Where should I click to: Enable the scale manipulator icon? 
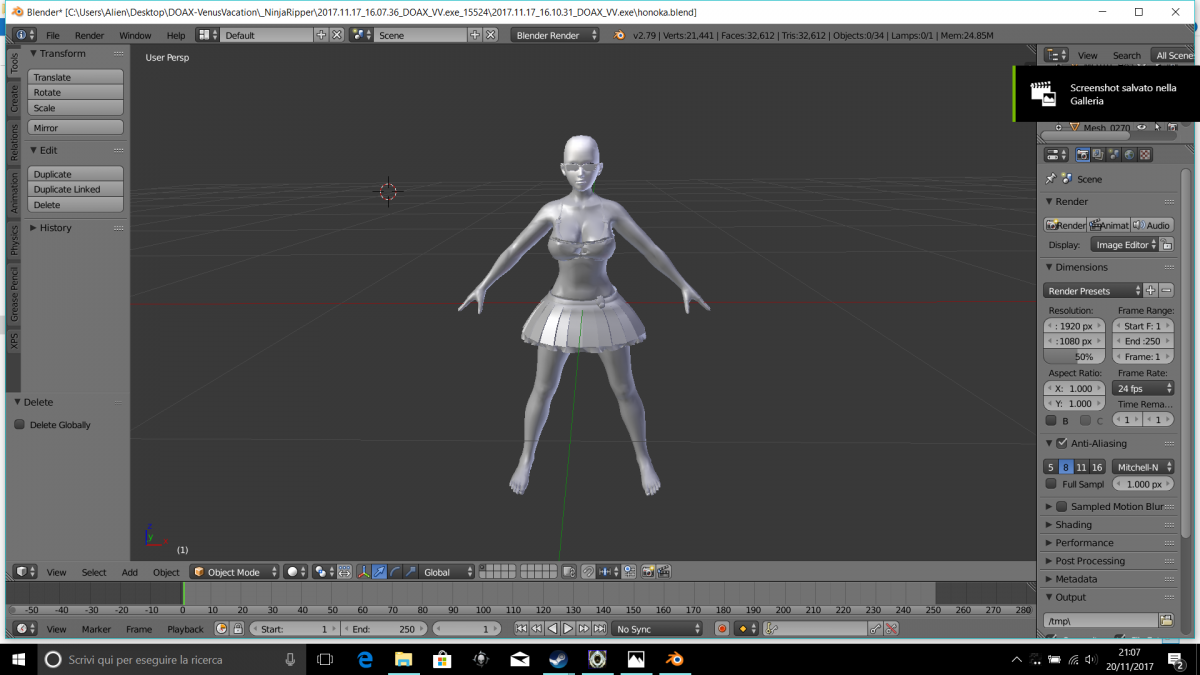411,572
